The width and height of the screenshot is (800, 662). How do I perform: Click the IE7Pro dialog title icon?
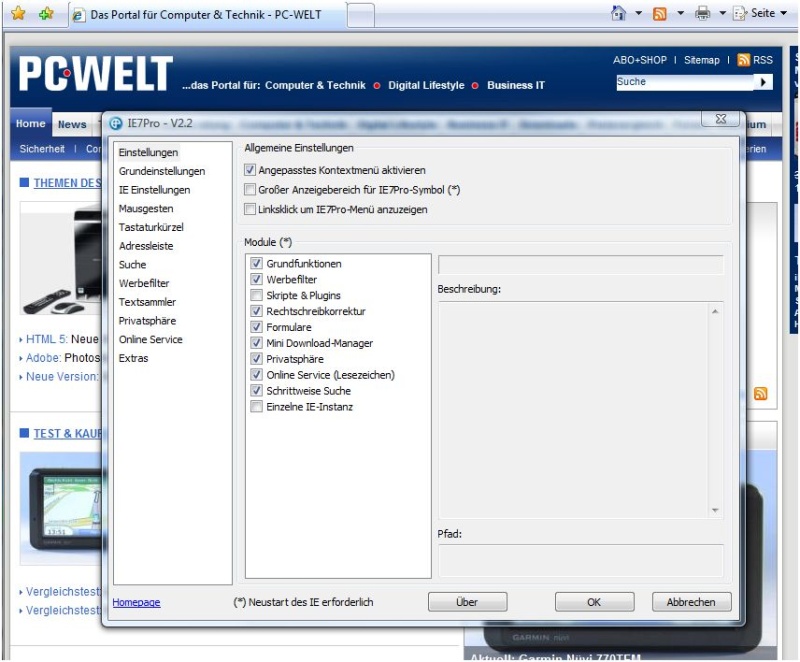point(116,122)
